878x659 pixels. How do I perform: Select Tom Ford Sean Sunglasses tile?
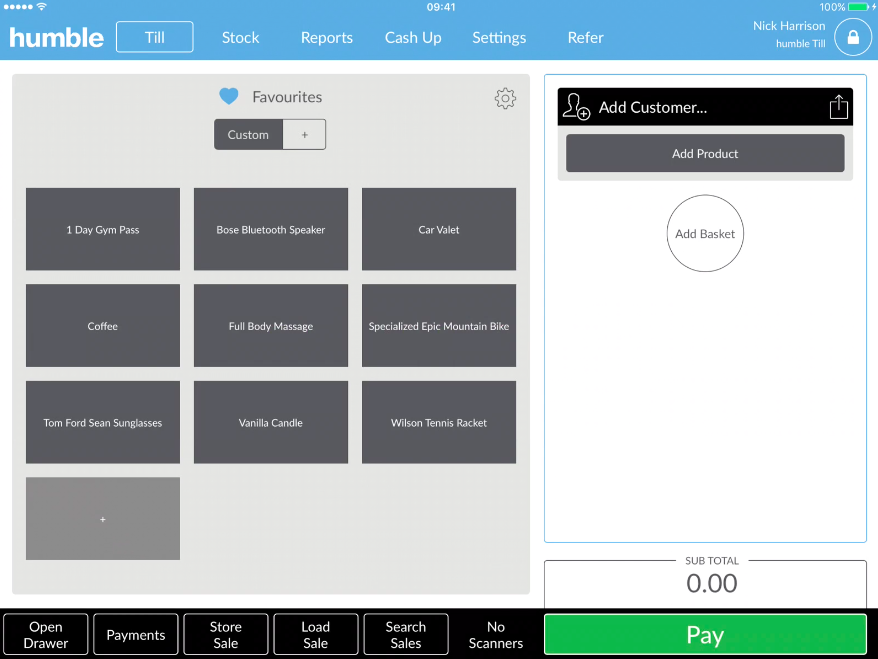(x=103, y=422)
